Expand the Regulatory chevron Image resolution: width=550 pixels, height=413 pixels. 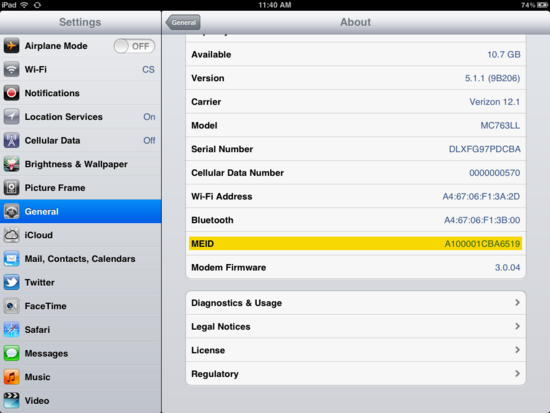pos(517,374)
